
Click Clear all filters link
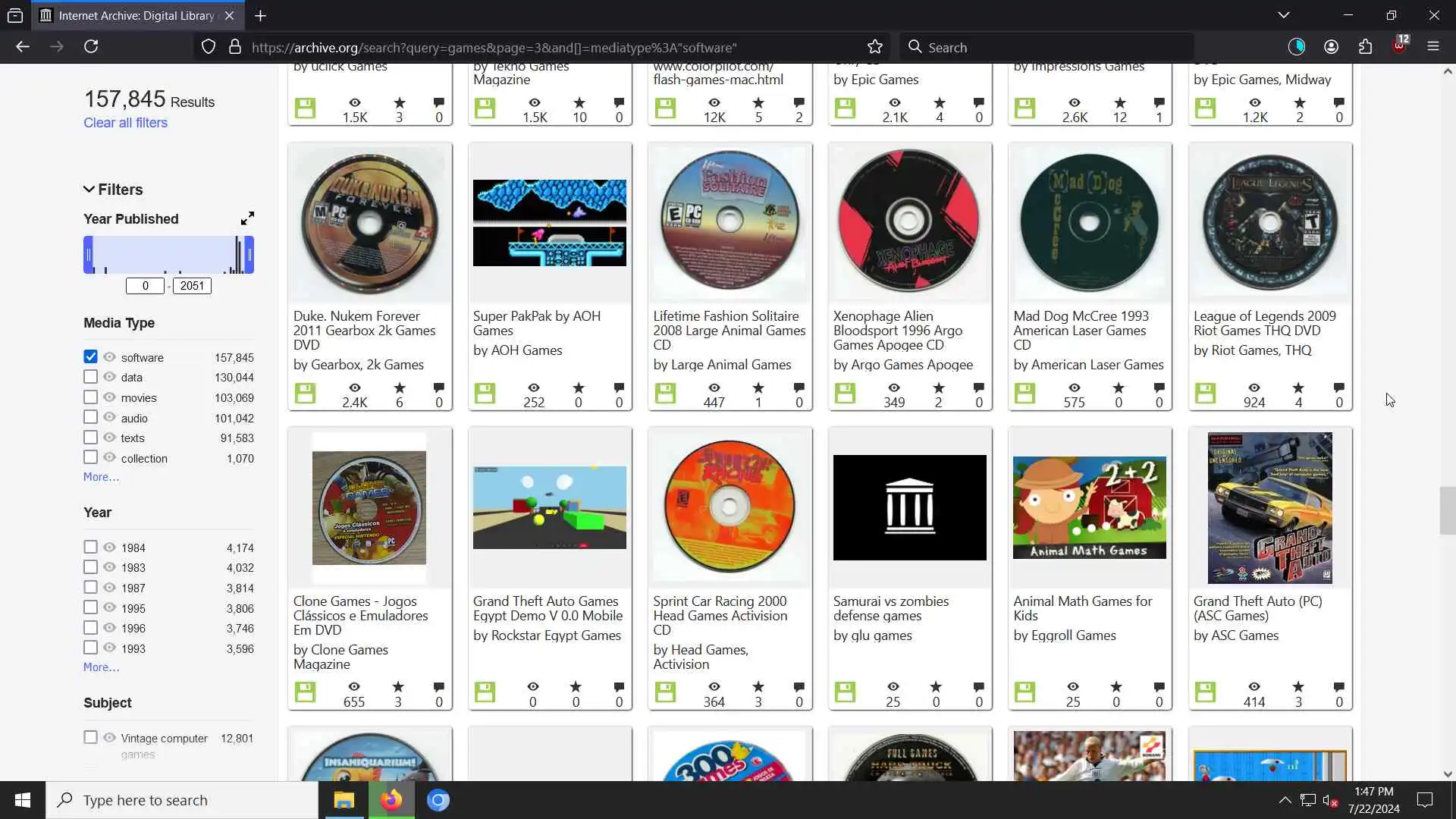(125, 123)
